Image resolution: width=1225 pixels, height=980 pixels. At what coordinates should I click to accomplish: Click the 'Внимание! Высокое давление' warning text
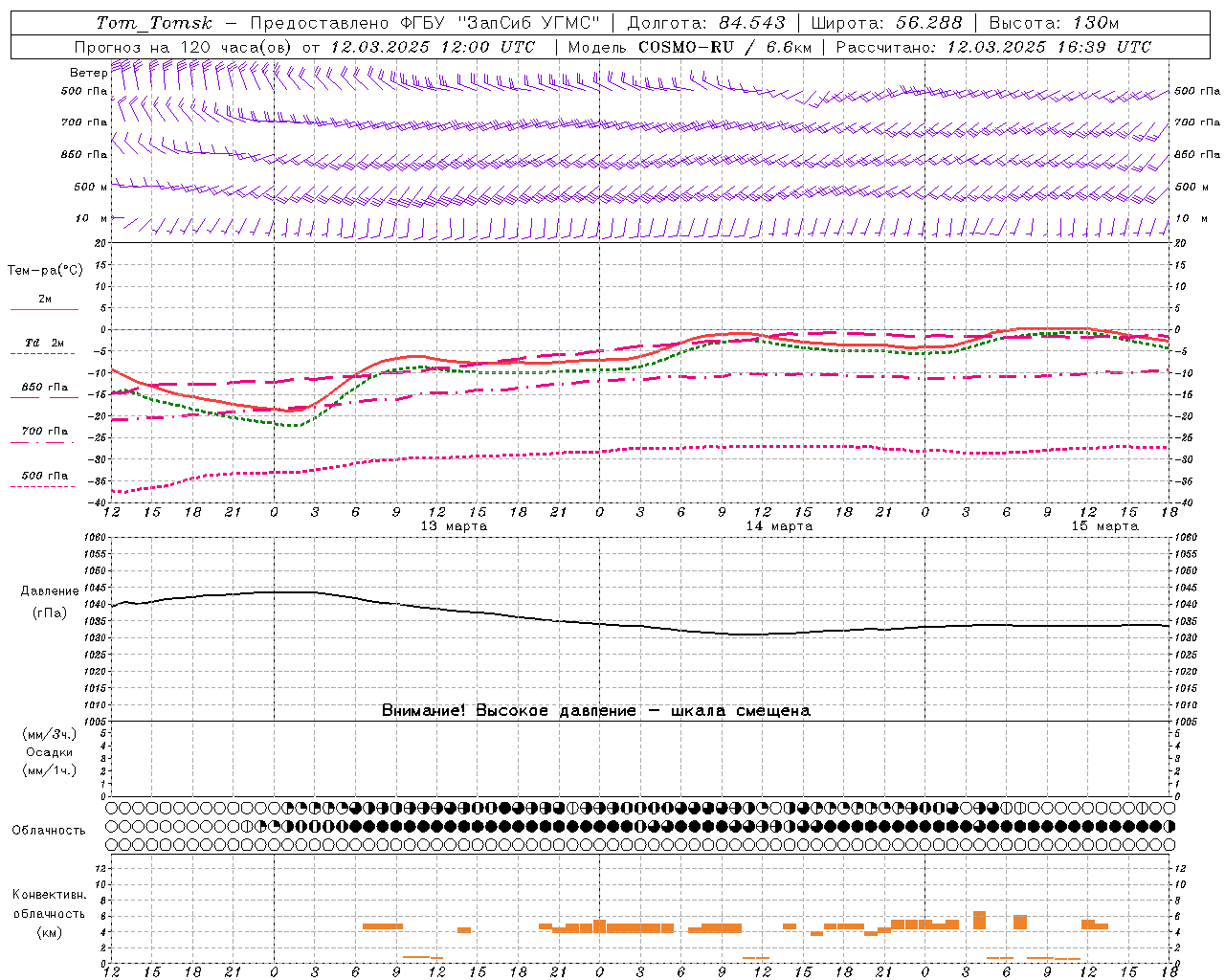click(508, 710)
